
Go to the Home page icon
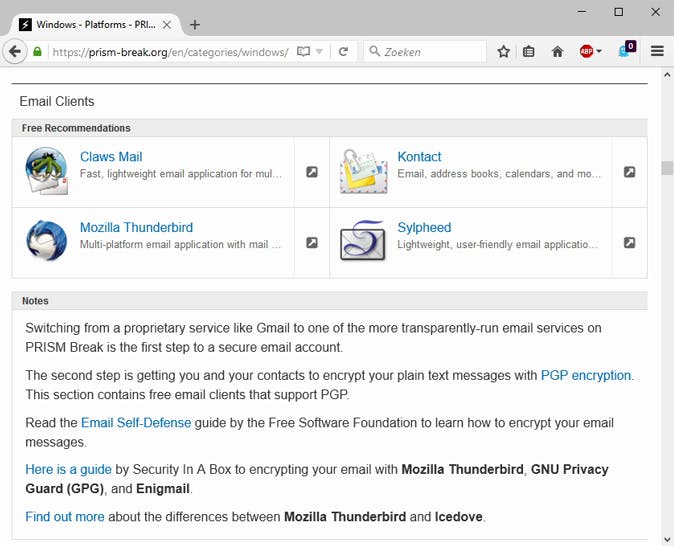(558, 52)
